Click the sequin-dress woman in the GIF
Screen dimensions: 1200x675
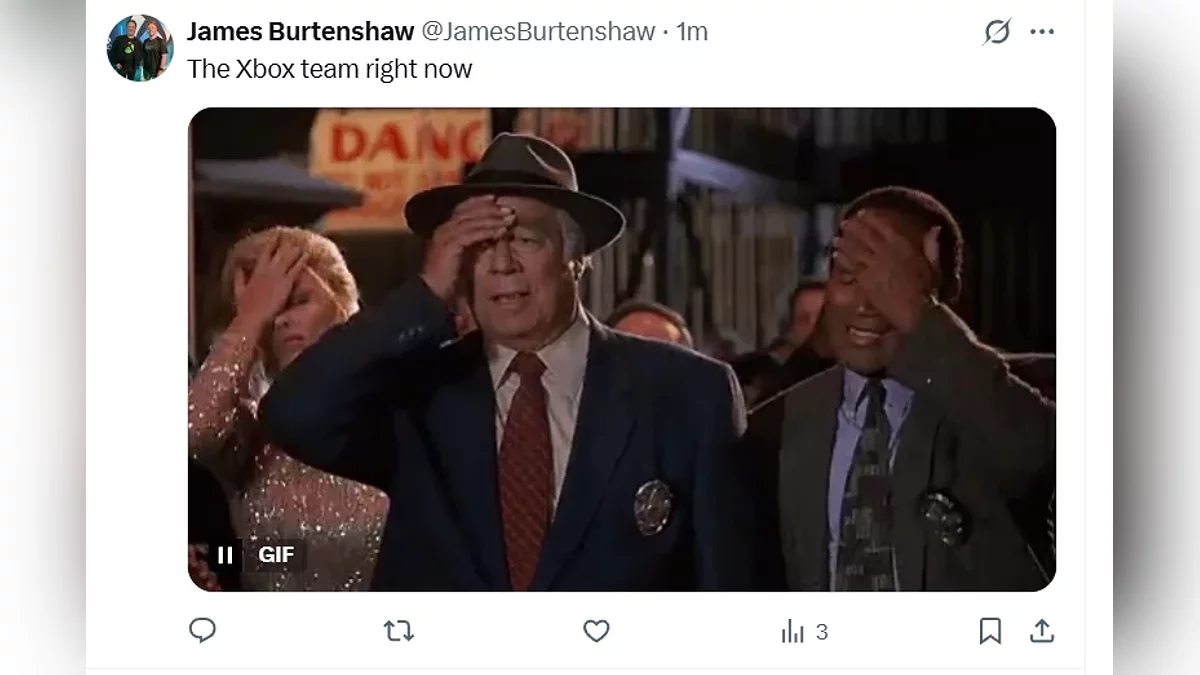pos(285,410)
